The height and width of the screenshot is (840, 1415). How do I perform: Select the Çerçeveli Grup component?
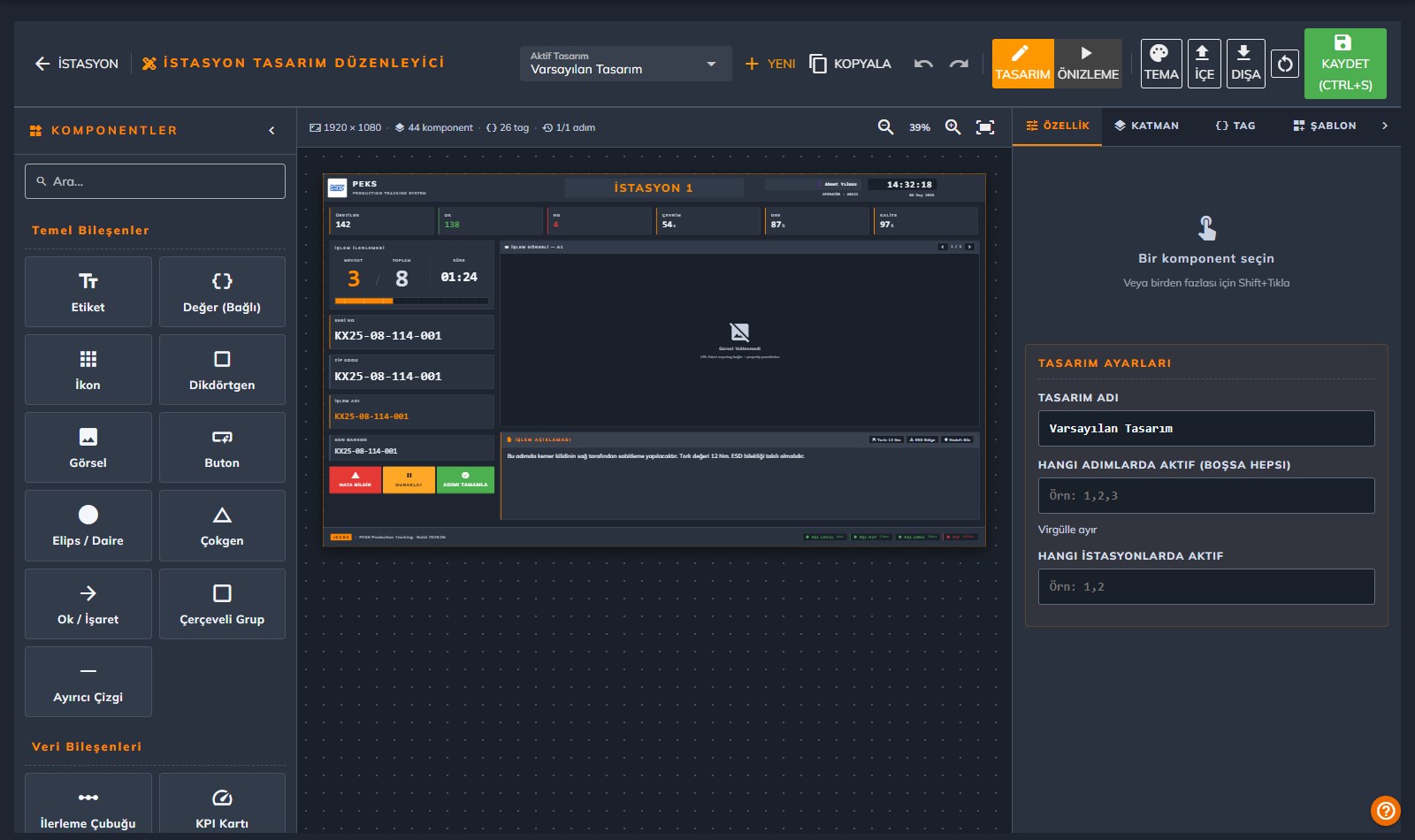[222, 604]
